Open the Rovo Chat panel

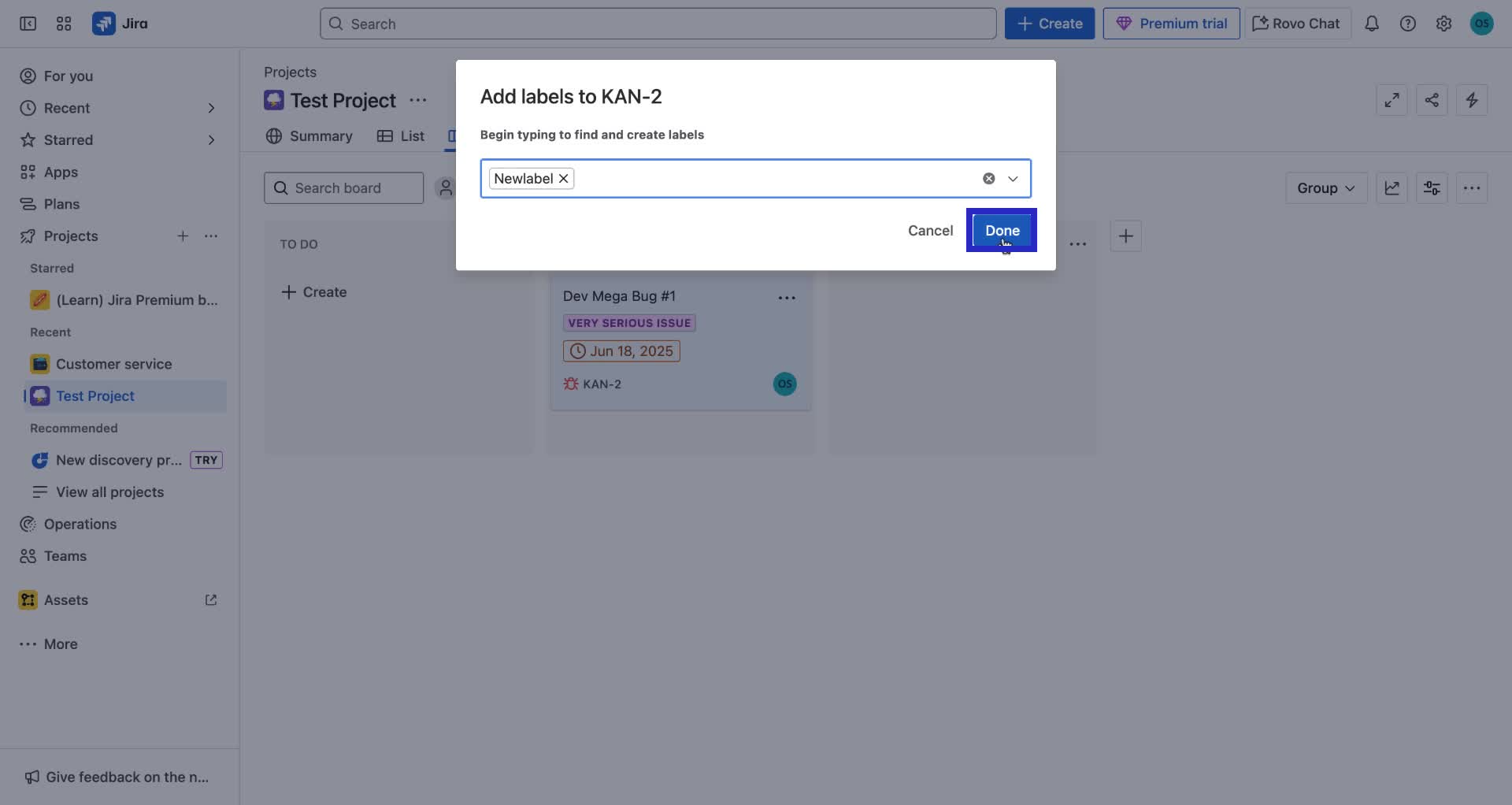click(x=1295, y=23)
